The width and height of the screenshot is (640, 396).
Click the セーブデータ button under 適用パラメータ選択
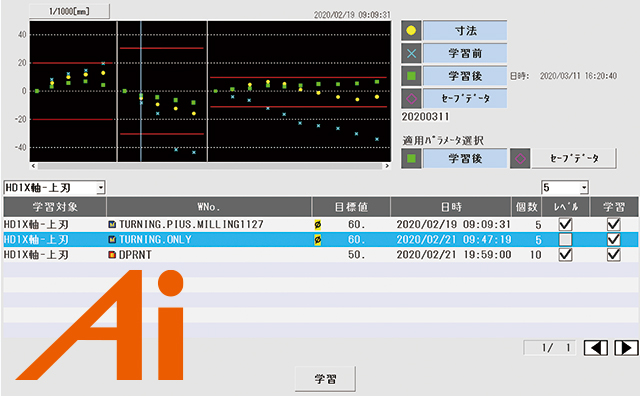click(574, 158)
